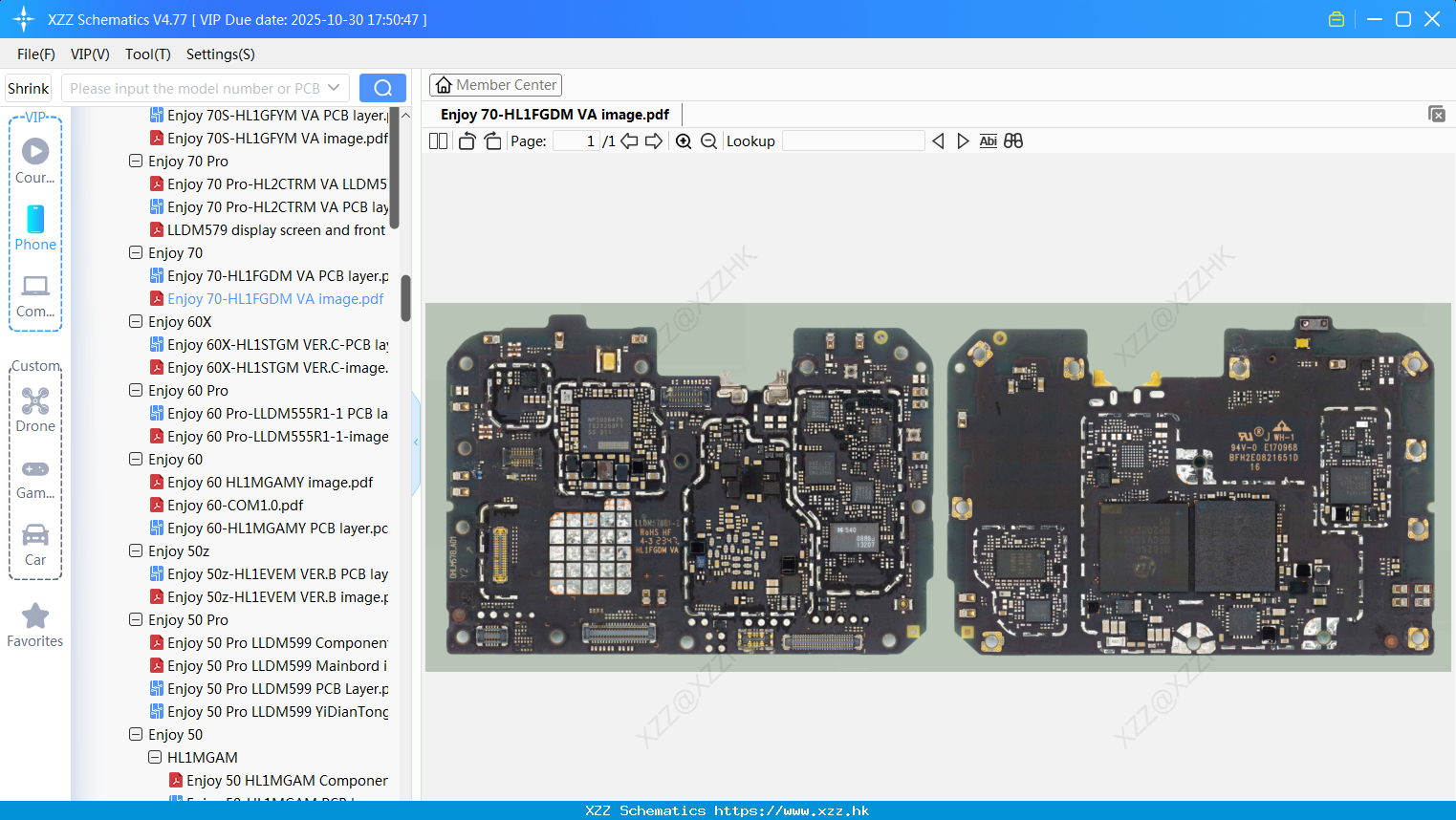
Task: Collapse the HL1MGAM tree node
Action: tap(155, 757)
